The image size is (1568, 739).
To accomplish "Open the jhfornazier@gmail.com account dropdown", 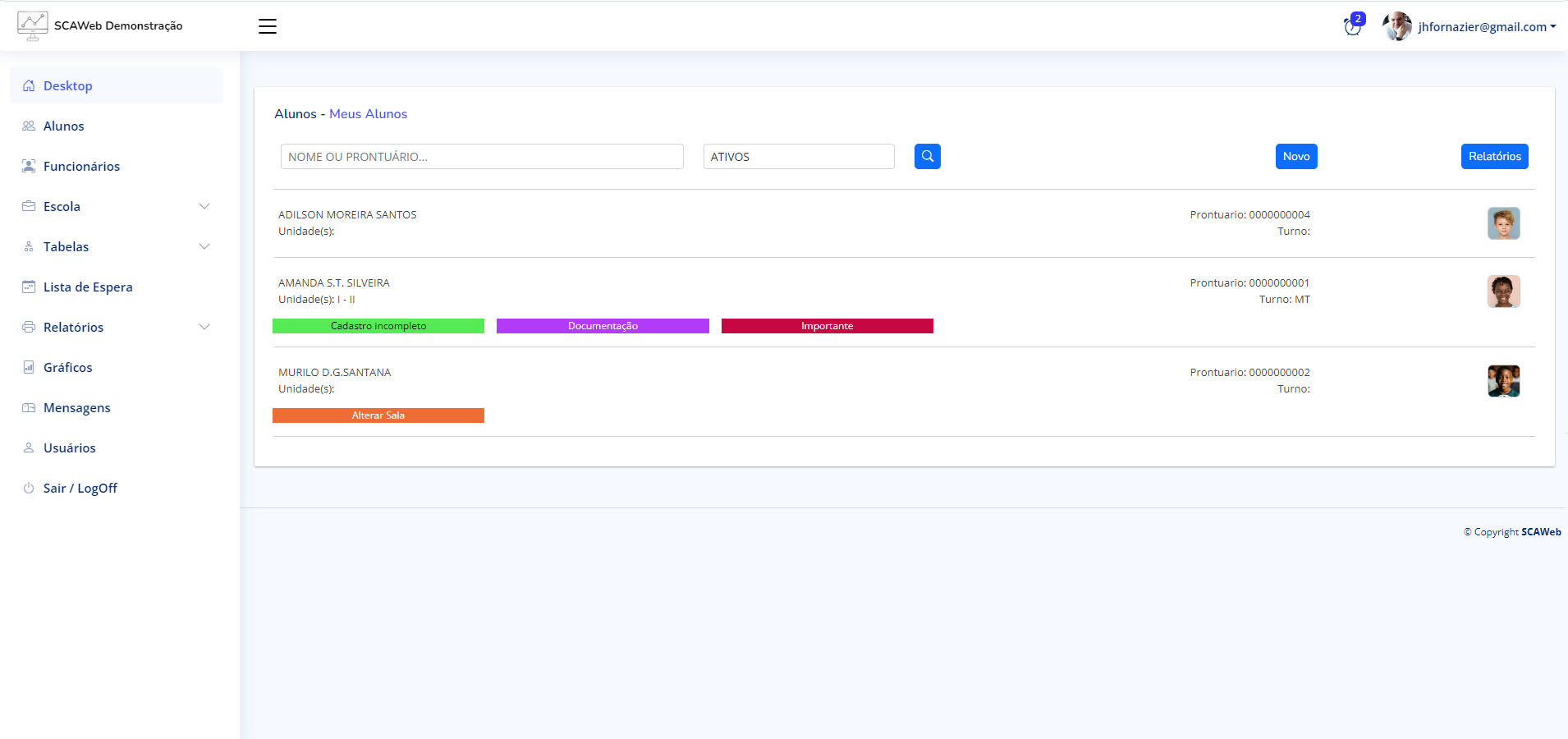I will [x=1486, y=26].
